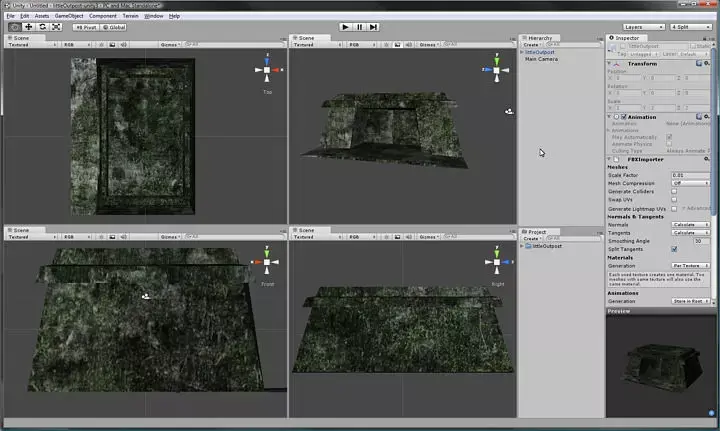Click the Scale Factor input field

tap(691, 175)
